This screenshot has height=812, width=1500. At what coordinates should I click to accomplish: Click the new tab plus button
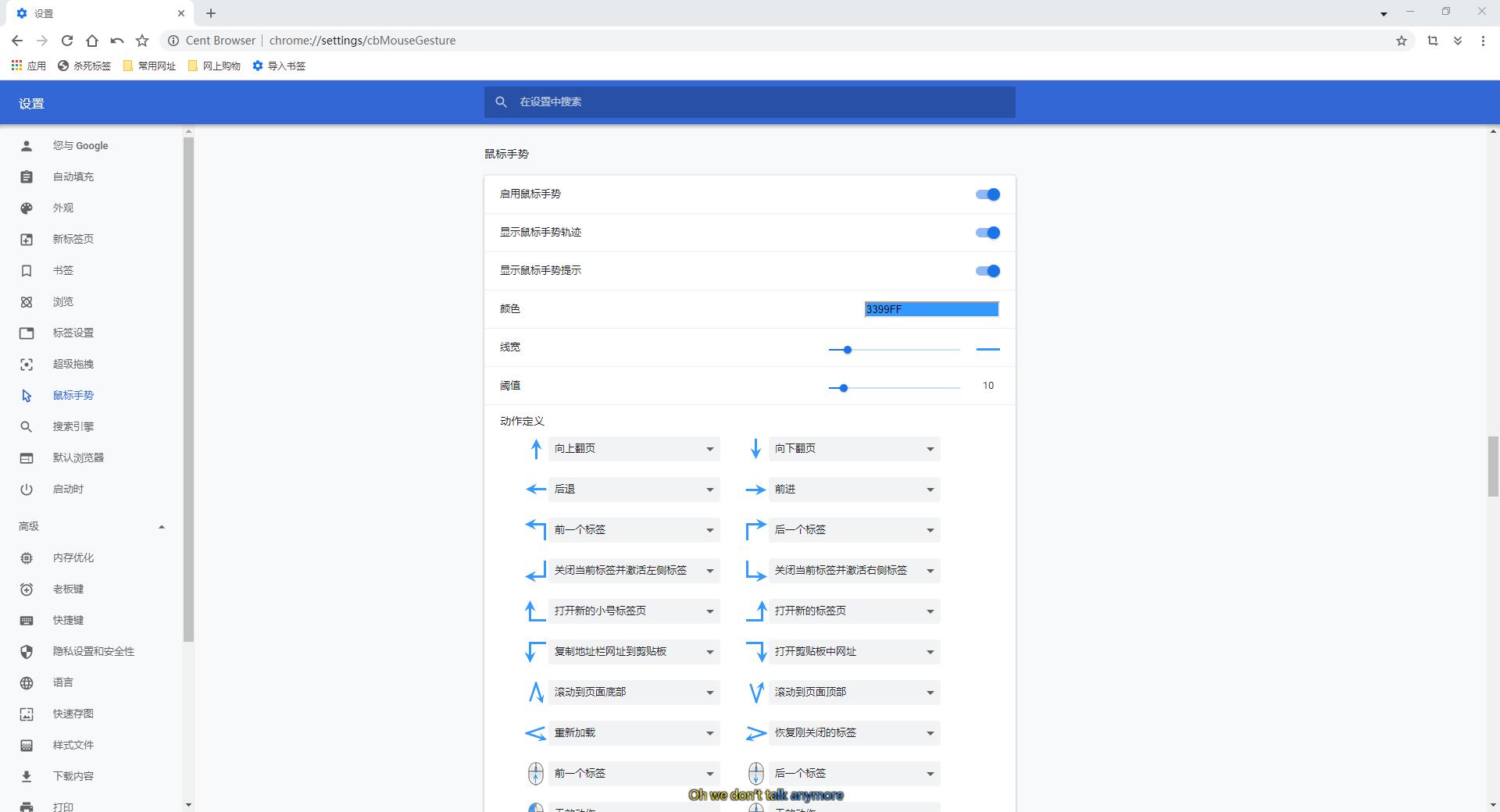click(x=211, y=13)
